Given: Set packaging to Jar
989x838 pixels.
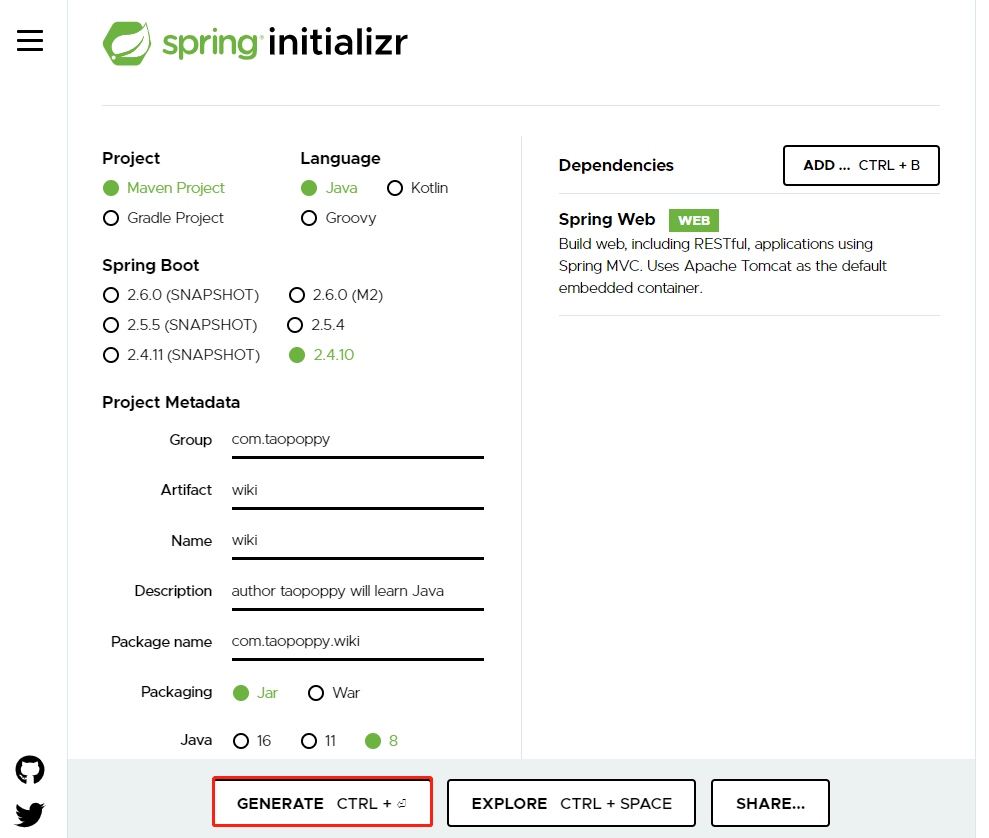Looking at the screenshot, I should [255, 693].
